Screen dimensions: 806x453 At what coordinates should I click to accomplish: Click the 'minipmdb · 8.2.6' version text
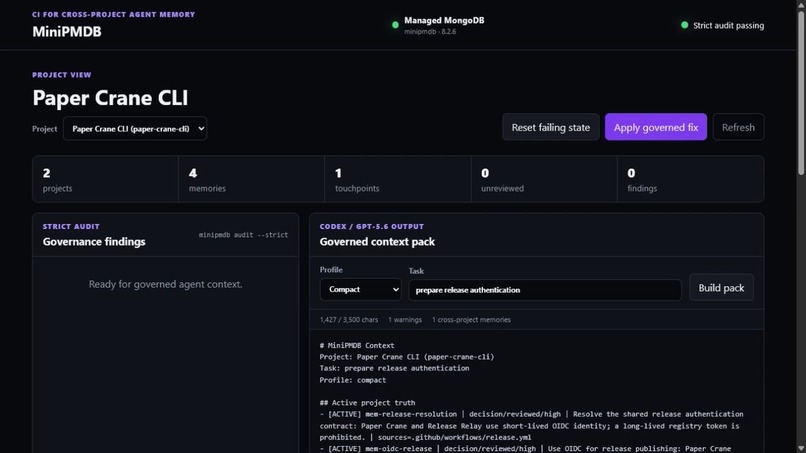tap(430, 32)
